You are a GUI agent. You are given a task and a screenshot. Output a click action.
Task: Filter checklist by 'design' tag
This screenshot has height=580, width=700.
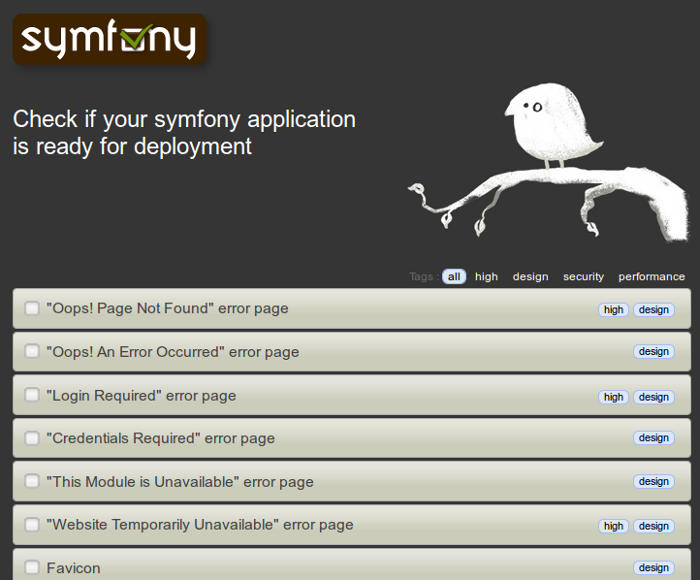530,276
